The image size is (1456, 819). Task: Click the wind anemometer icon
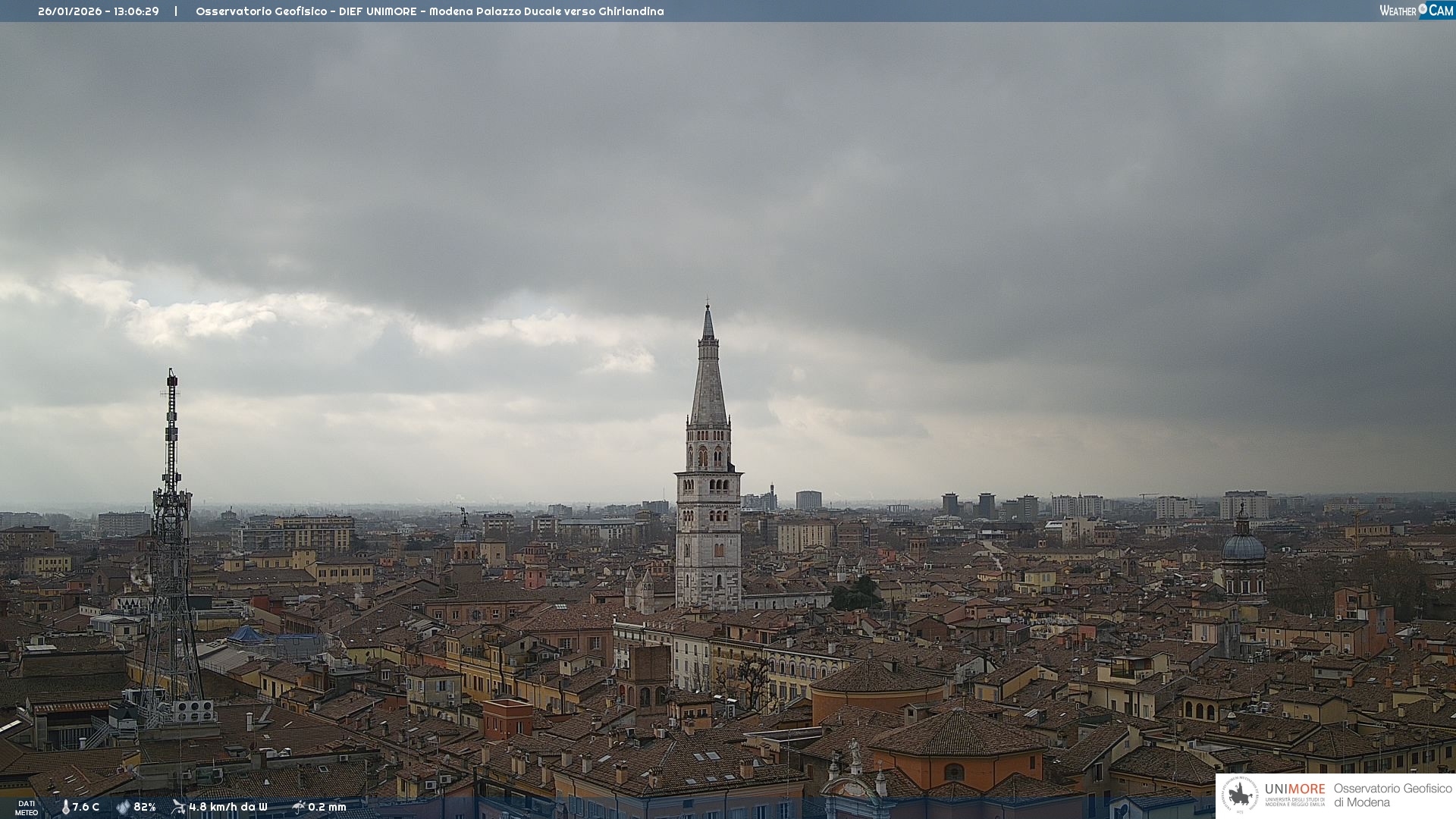[x=178, y=807]
